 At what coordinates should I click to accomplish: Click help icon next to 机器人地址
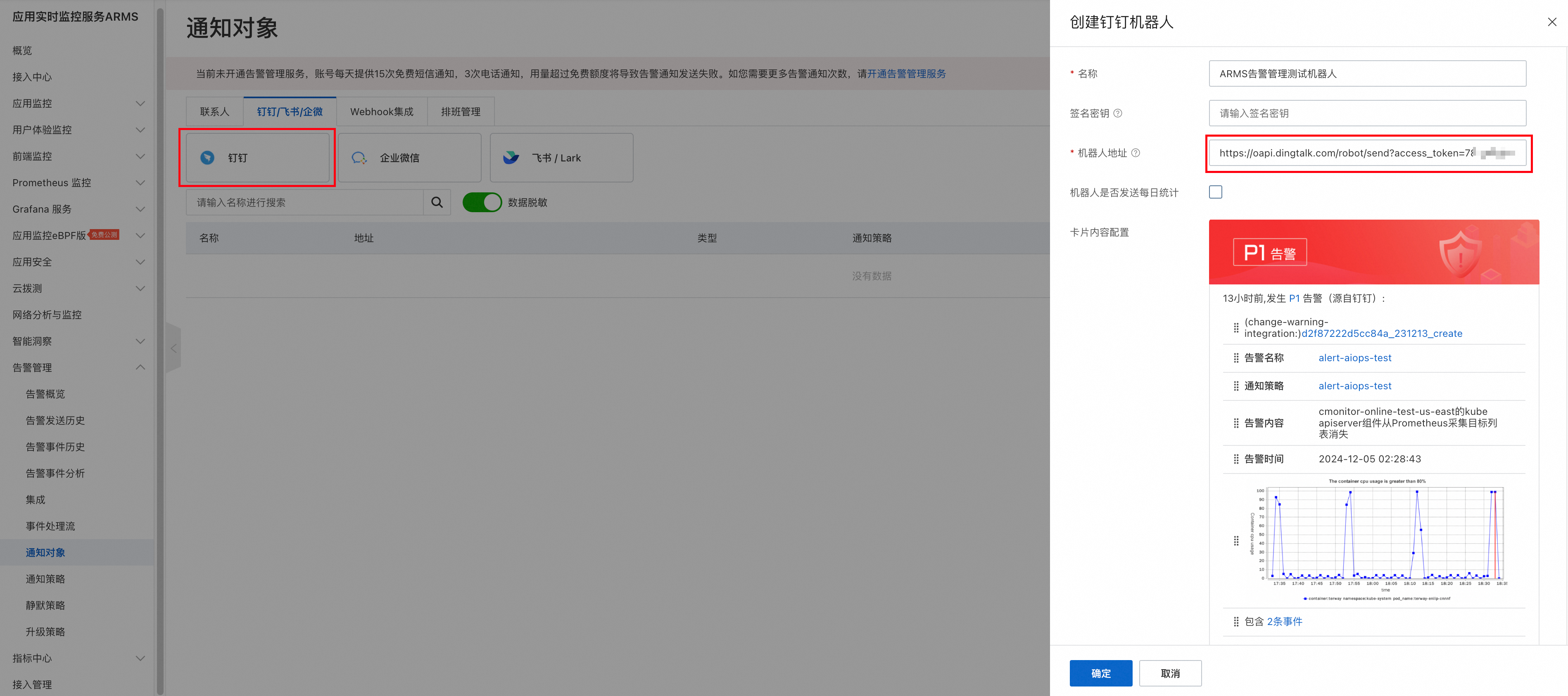1135,153
